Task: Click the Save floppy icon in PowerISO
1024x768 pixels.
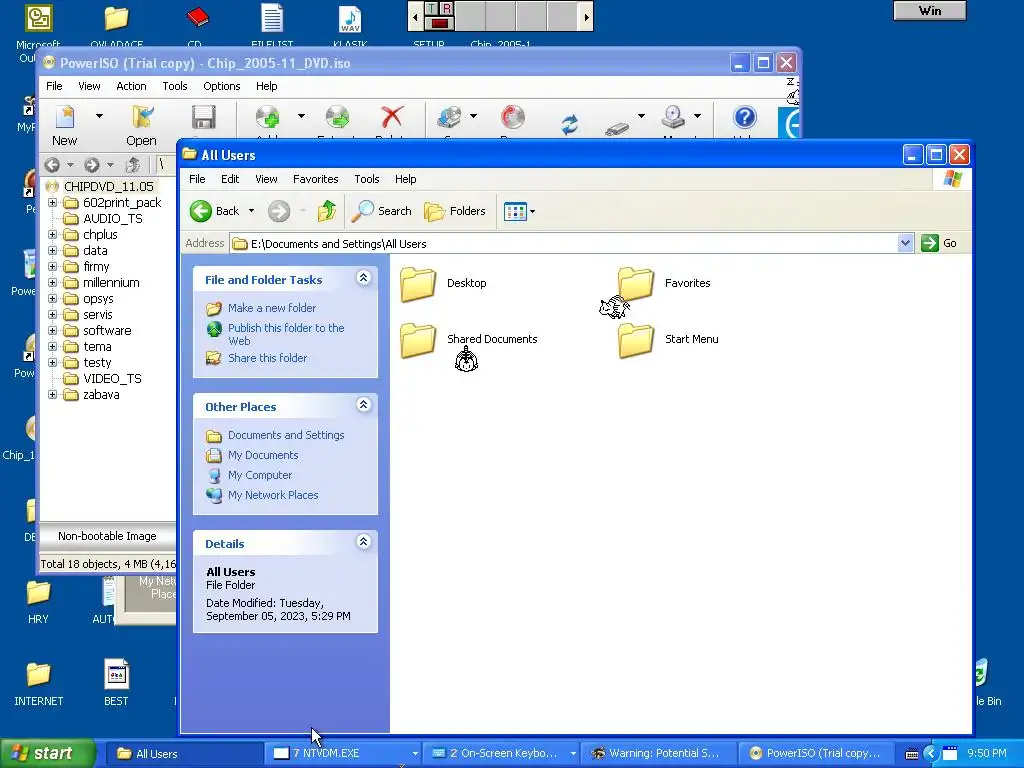Action: click(x=204, y=118)
